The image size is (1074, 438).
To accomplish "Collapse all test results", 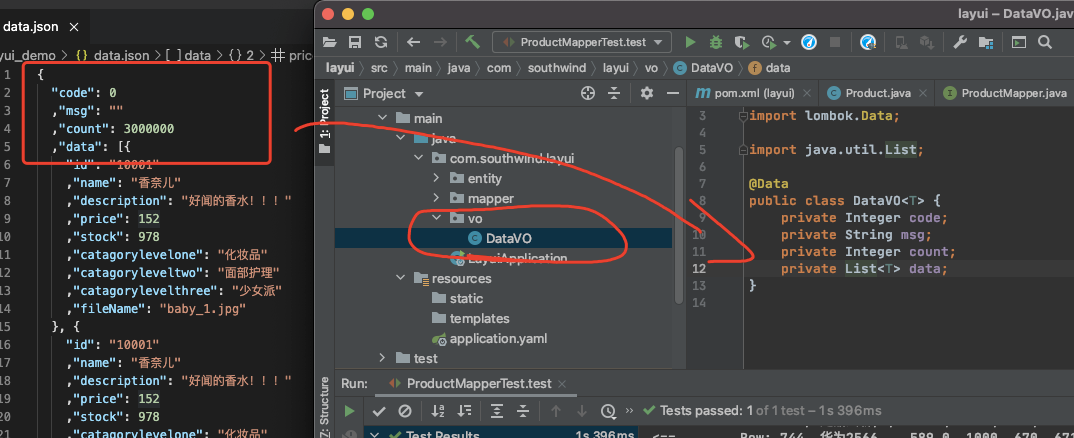I will (523, 411).
